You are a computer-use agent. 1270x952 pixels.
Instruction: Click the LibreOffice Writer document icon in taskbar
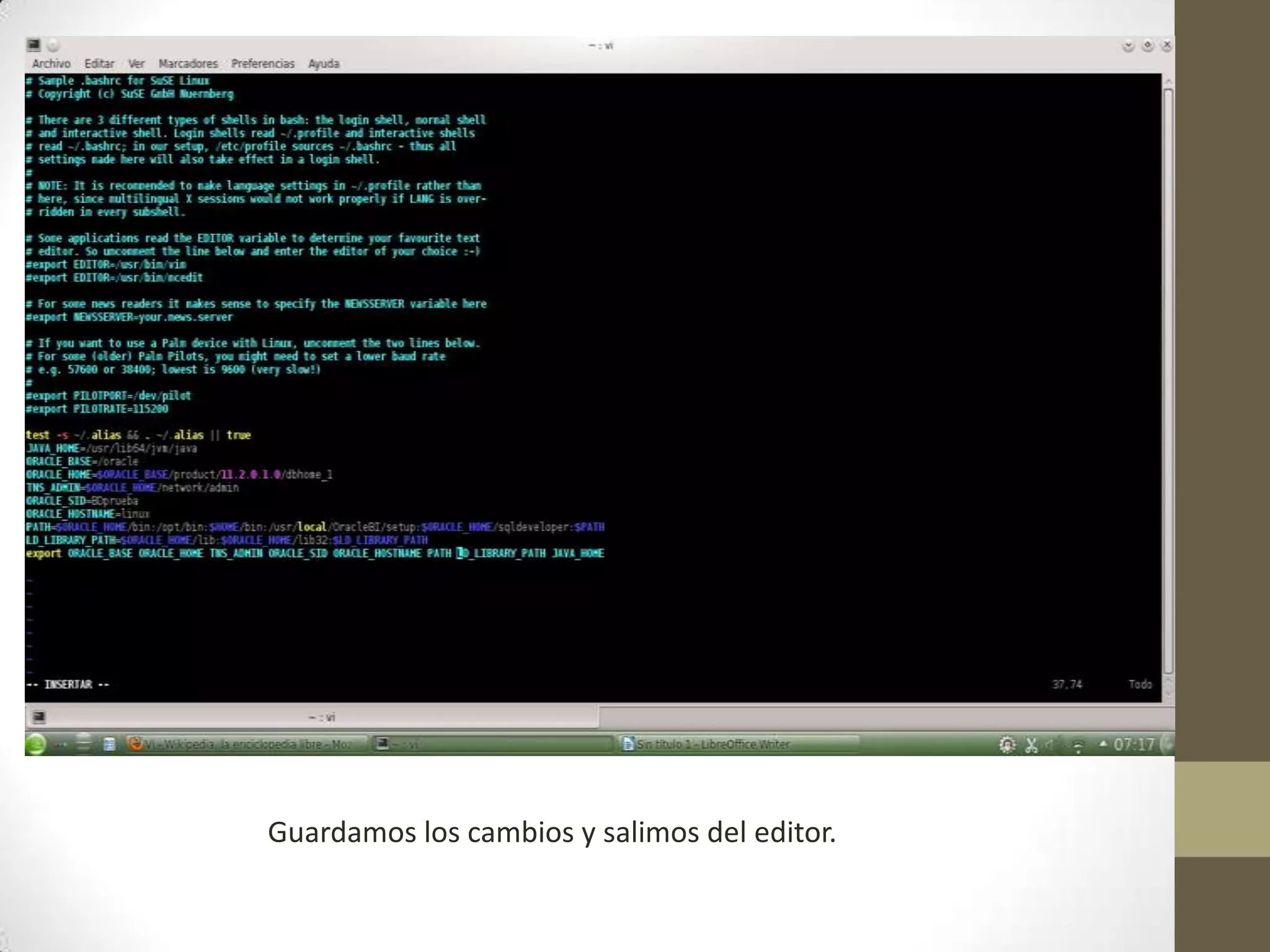pyautogui.click(x=628, y=744)
